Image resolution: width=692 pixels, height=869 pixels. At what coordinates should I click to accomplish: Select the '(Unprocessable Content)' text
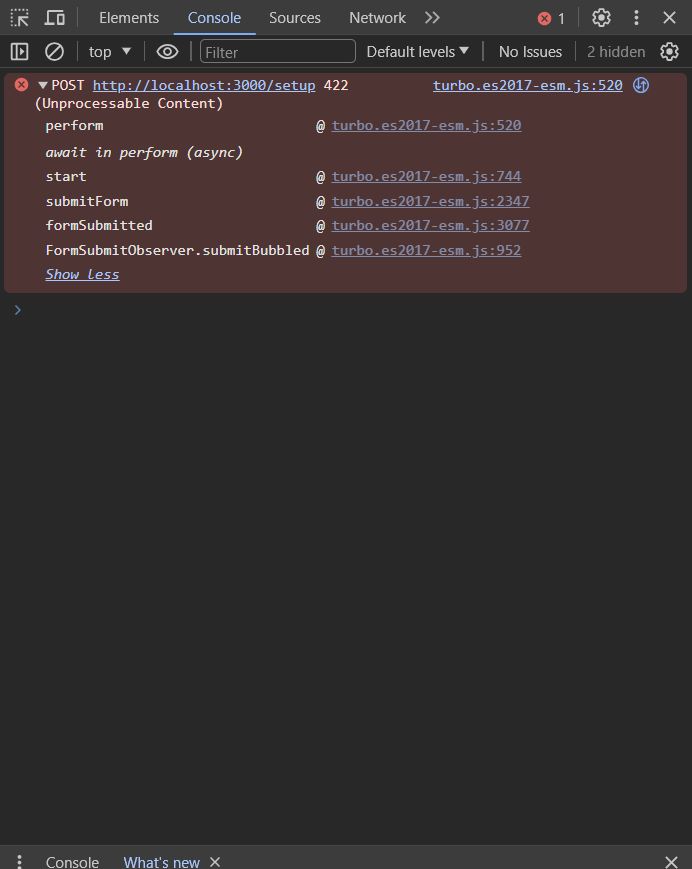pyautogui.click(x=129, y=103)
